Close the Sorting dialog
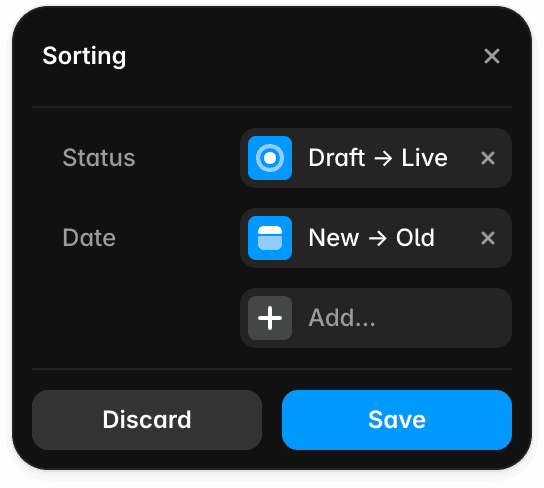 492,56
